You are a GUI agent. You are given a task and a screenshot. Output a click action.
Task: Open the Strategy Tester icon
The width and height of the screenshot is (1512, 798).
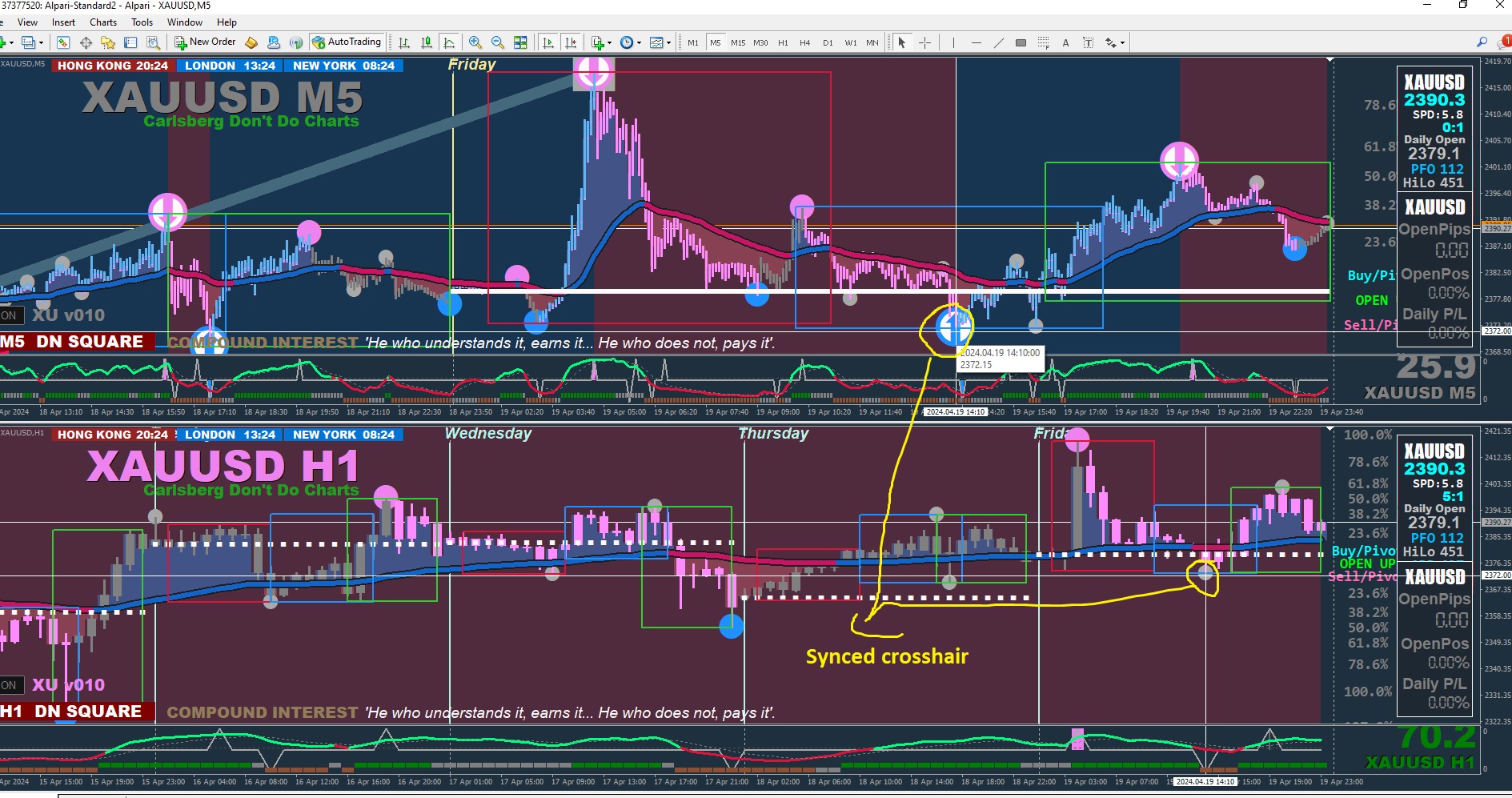coord(153,42)
